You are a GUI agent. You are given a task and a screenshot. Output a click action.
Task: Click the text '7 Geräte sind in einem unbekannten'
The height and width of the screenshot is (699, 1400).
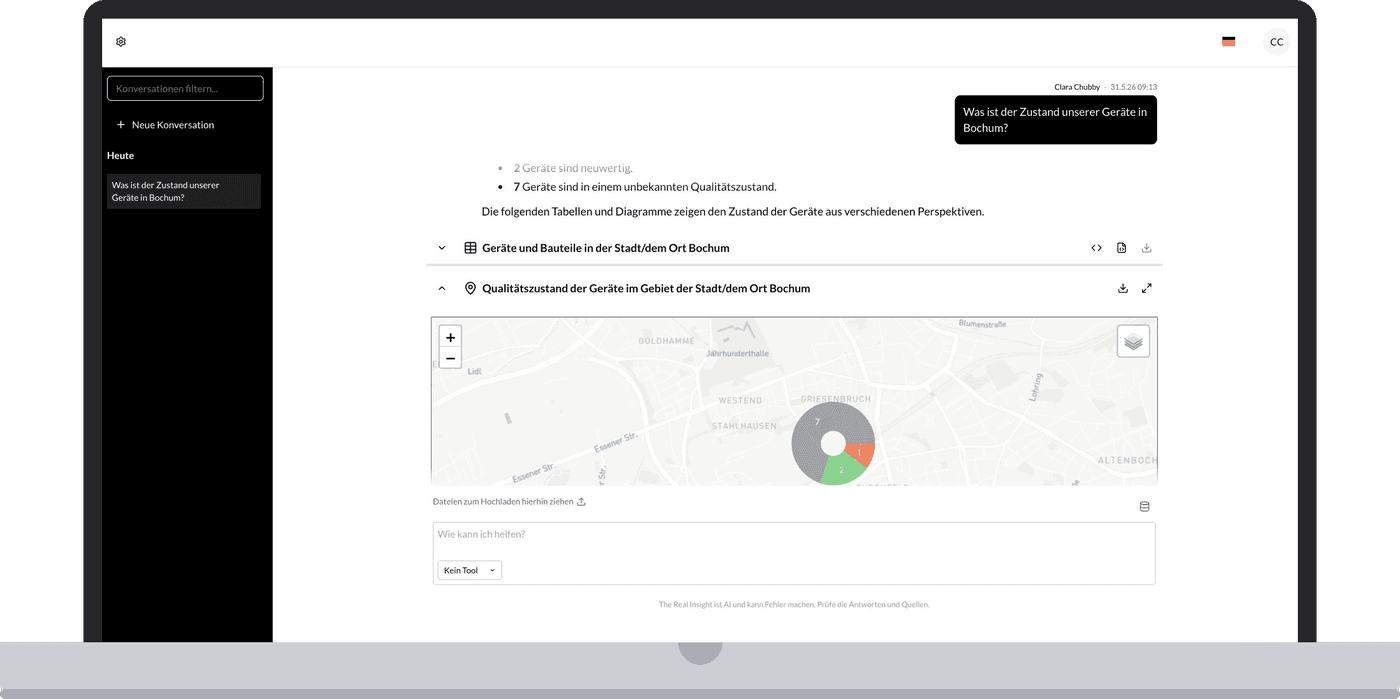coord(645,187)
